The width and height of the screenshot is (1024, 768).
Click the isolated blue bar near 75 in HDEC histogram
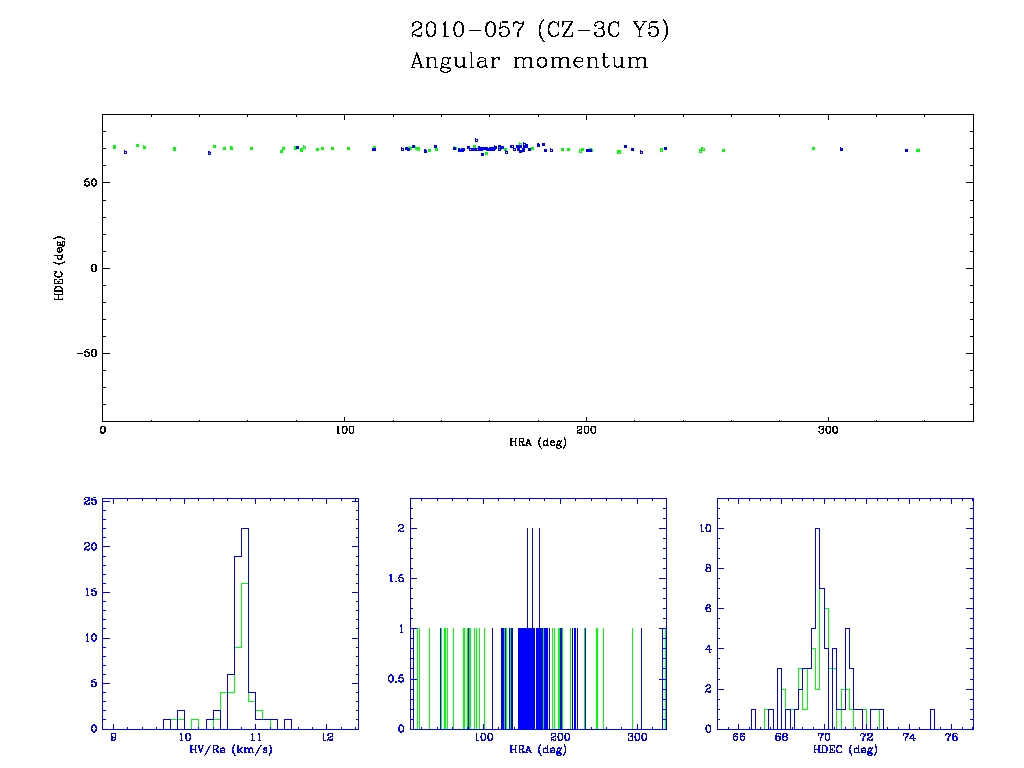coord(932,718)
